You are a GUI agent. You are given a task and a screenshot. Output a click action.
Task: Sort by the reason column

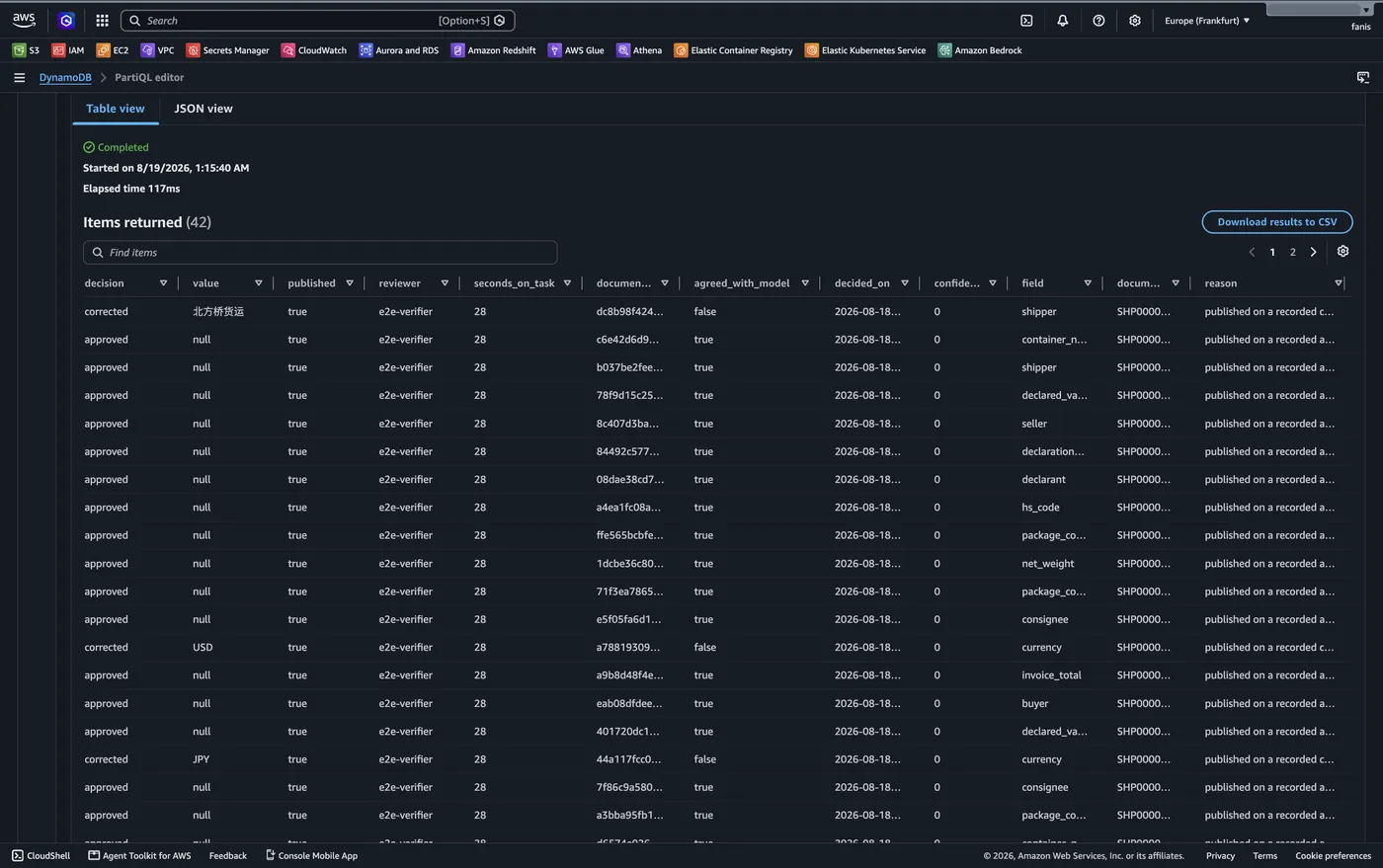coord(1339,283)
